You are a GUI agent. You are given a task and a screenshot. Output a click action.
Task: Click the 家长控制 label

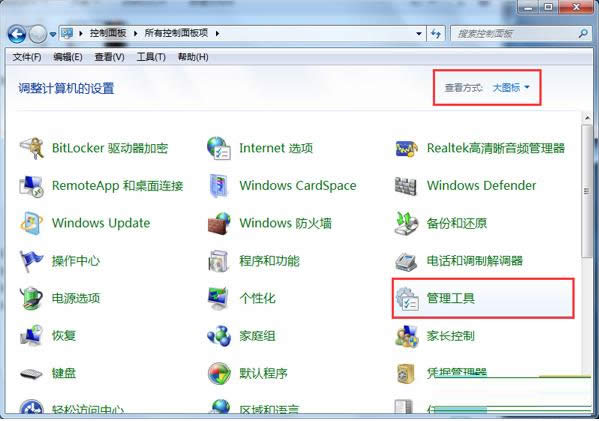pyautogui.click(x=450, y=336)
